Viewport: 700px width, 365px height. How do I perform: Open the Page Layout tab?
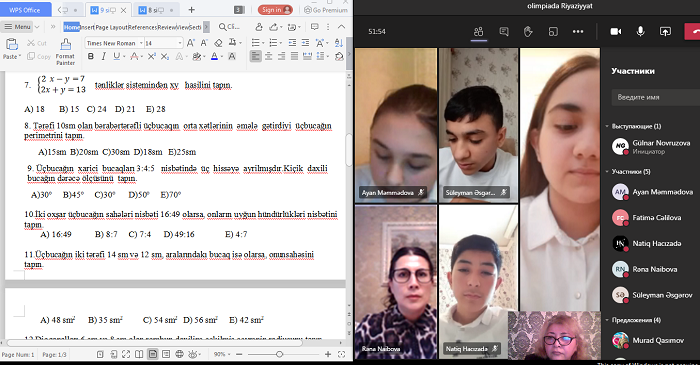coord(111,27)
